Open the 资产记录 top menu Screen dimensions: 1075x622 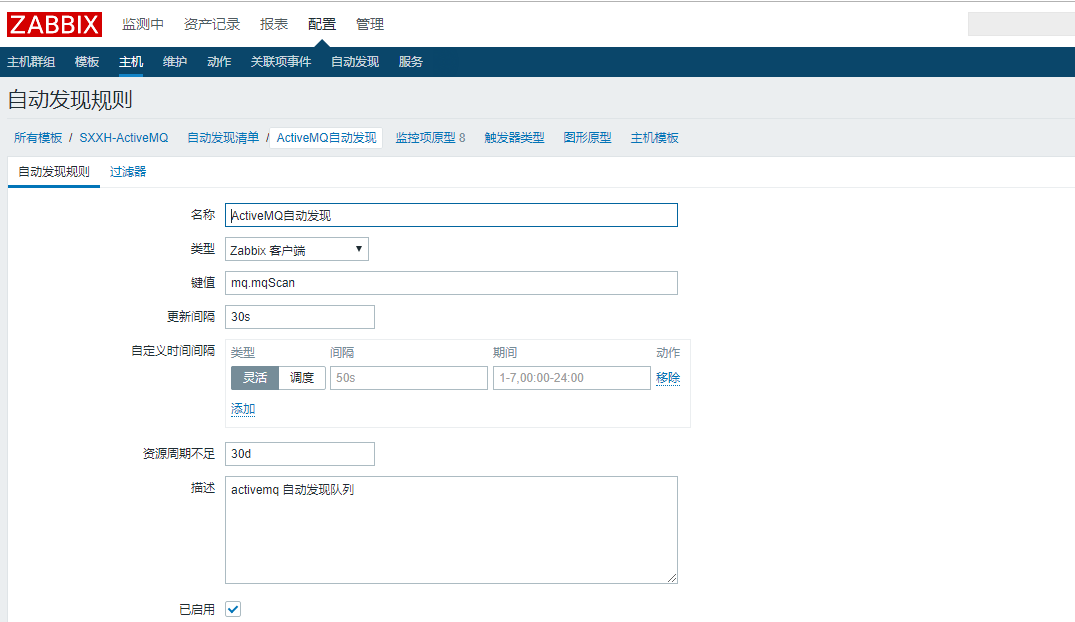point(212,24)
